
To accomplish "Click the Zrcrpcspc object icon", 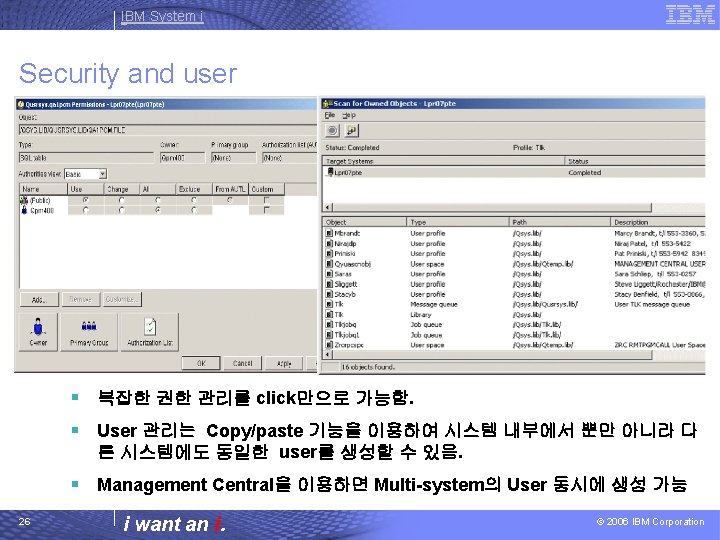I will (329, 344).
